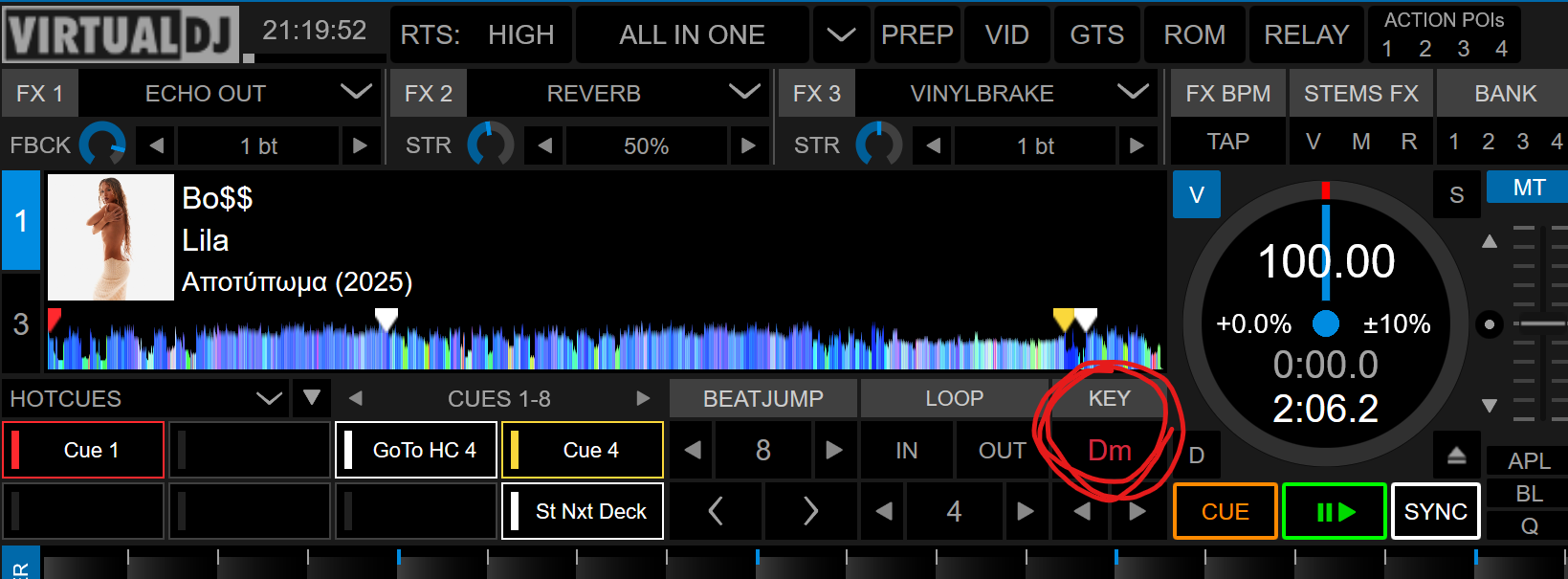Click the right chevron beatjump arrow
This screenshot has width=1568, height=579.
[810, 511]
